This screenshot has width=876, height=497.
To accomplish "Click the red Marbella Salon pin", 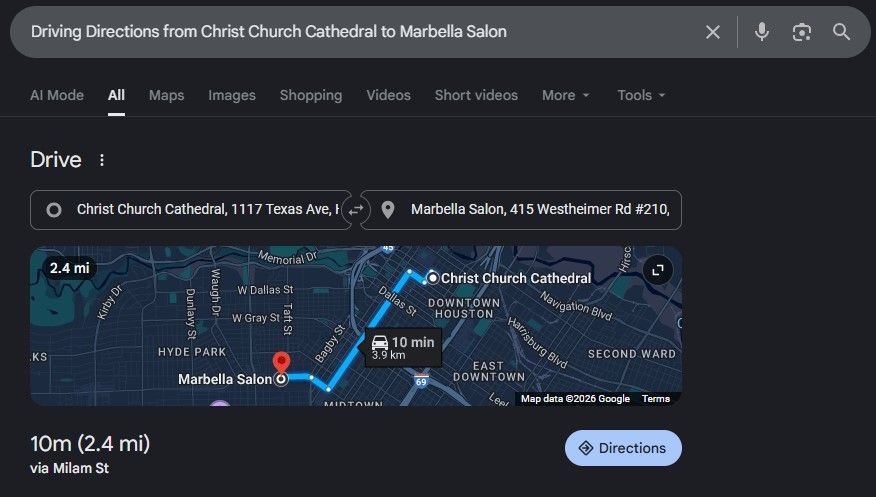I will pyautogui.click(x=282, y=364).
